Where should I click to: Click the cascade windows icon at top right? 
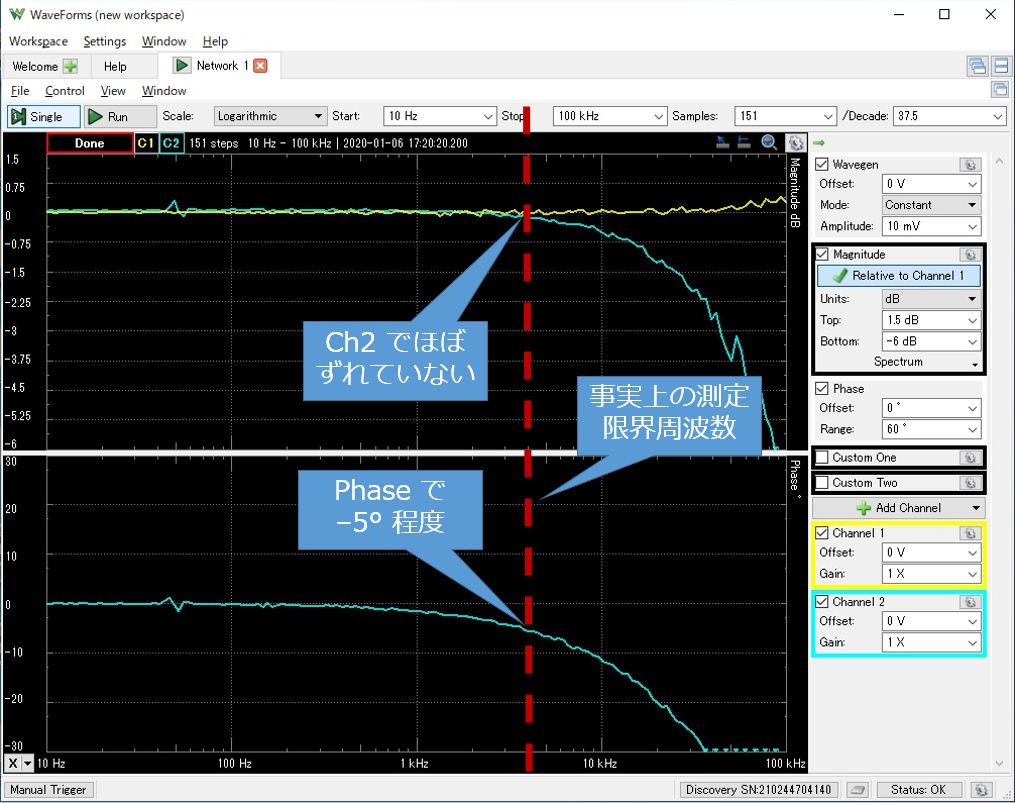(x=976, y=66)
